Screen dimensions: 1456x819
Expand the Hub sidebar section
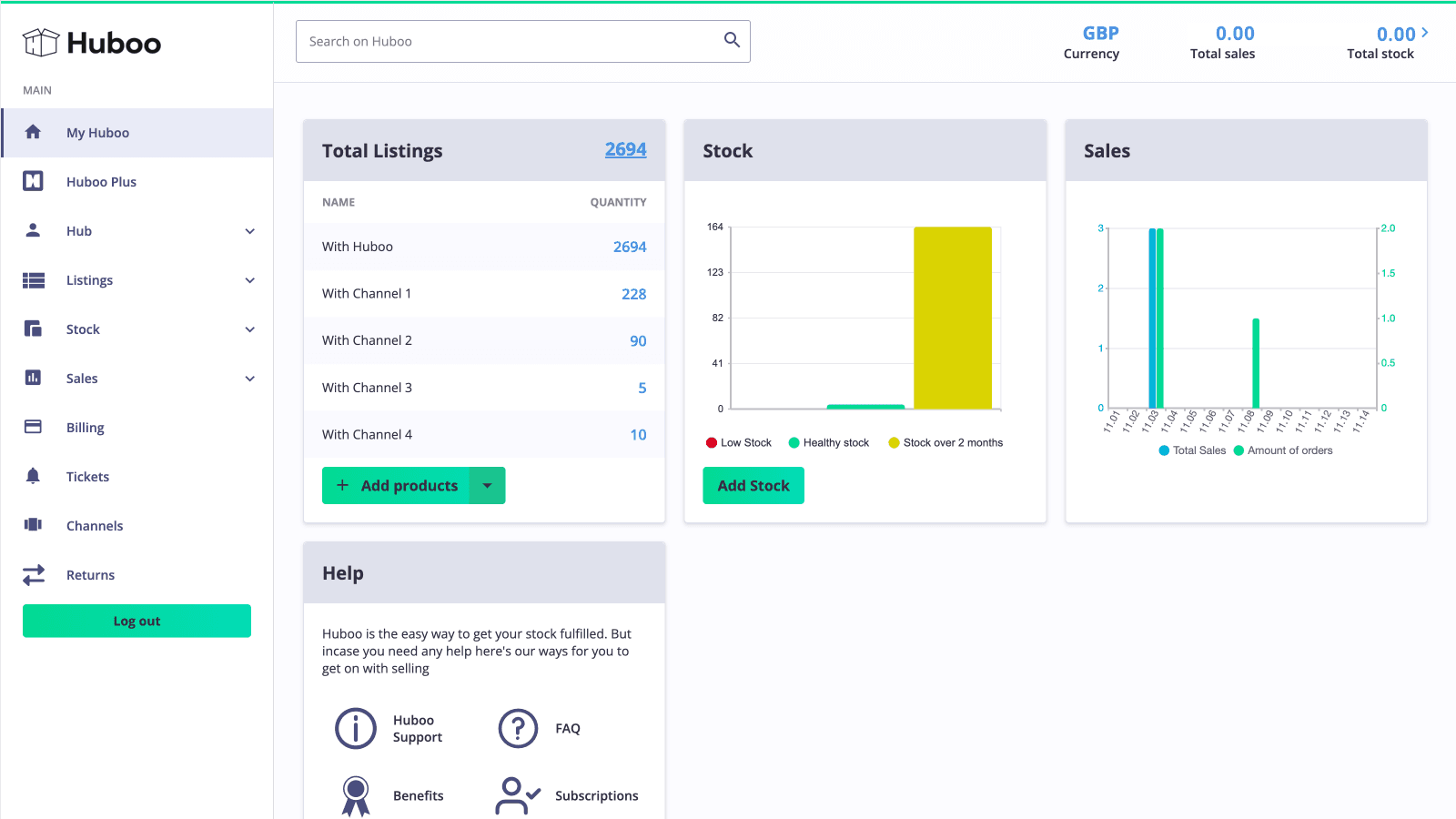249,230
